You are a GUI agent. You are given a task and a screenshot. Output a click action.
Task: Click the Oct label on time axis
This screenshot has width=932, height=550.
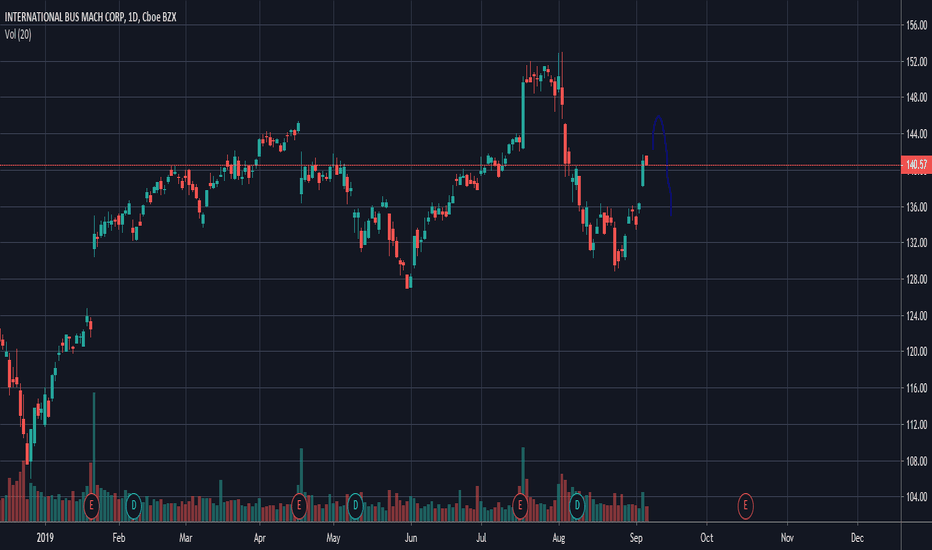[x=707, y=538]
